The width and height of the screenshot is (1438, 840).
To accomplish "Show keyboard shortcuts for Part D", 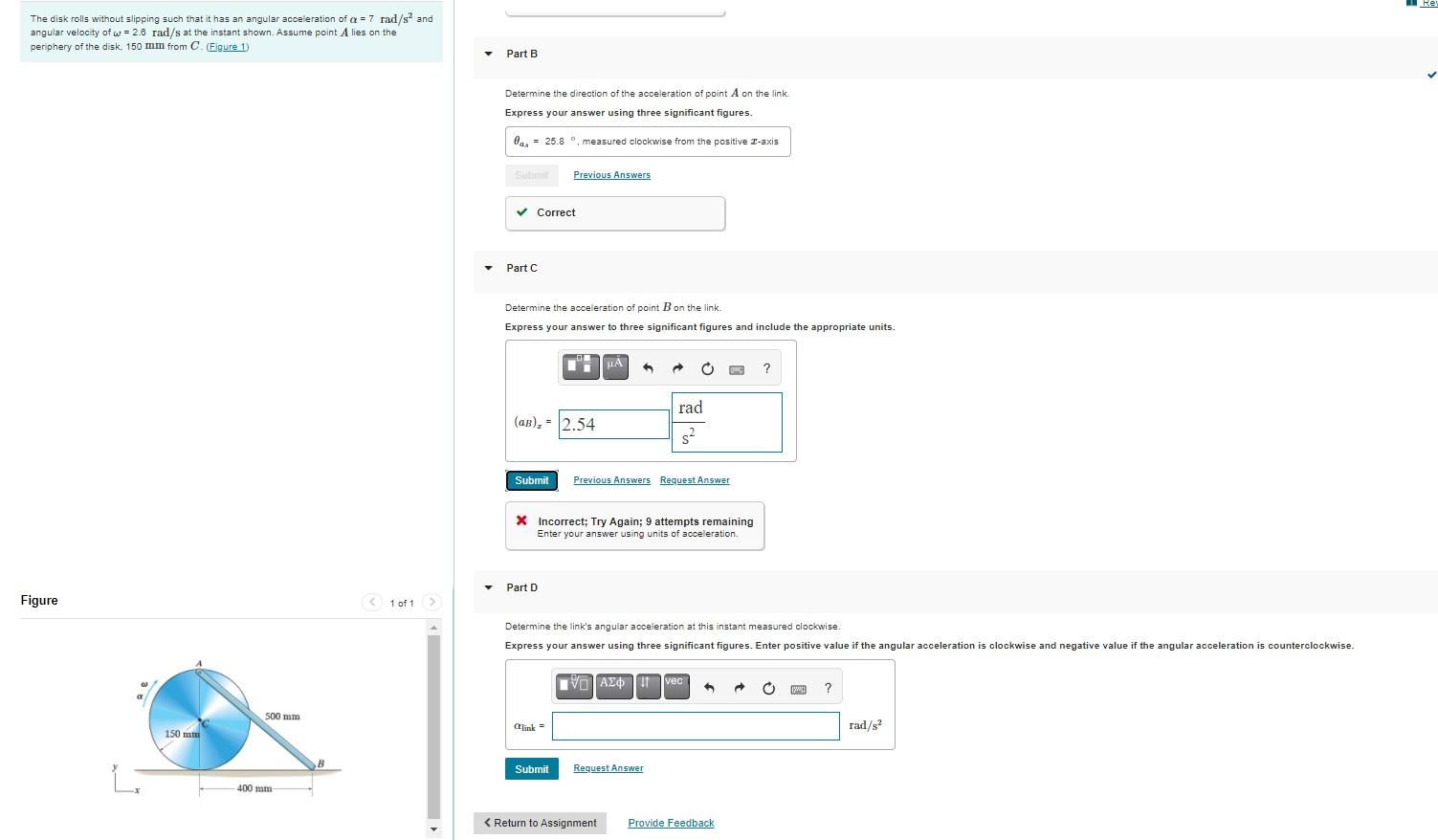I will tap(798, 689).
